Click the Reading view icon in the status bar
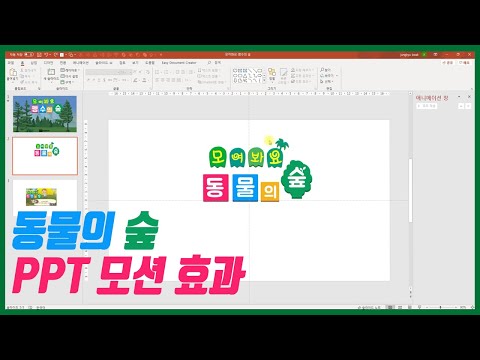 409,307
